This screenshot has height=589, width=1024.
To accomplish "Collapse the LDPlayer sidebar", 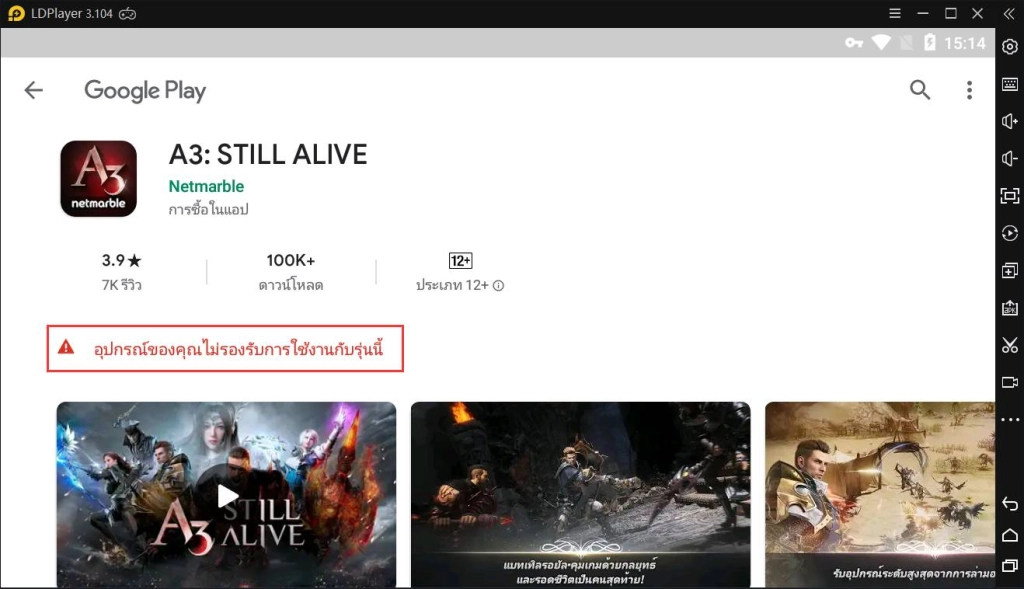I will (1009, 13).
